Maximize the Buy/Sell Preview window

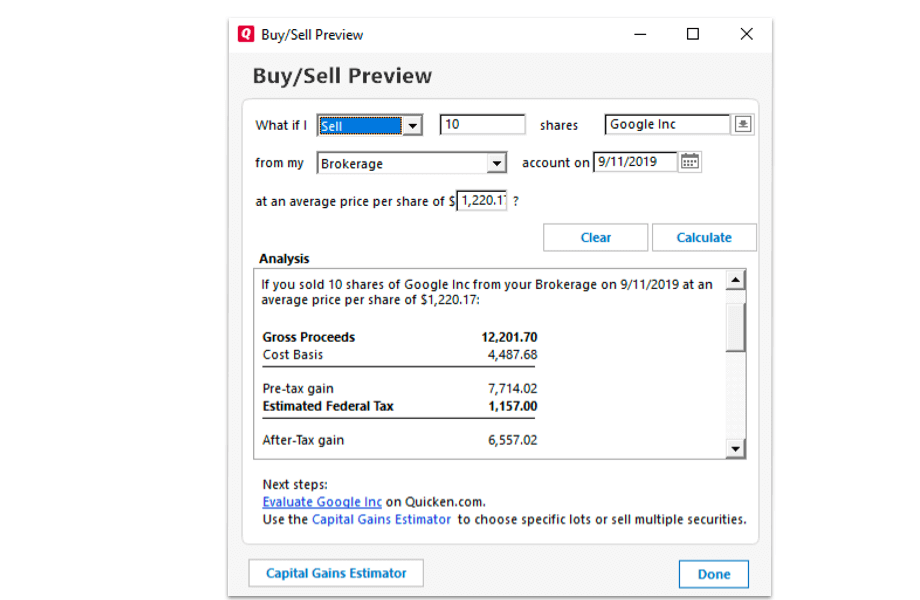tap(693, 34)
